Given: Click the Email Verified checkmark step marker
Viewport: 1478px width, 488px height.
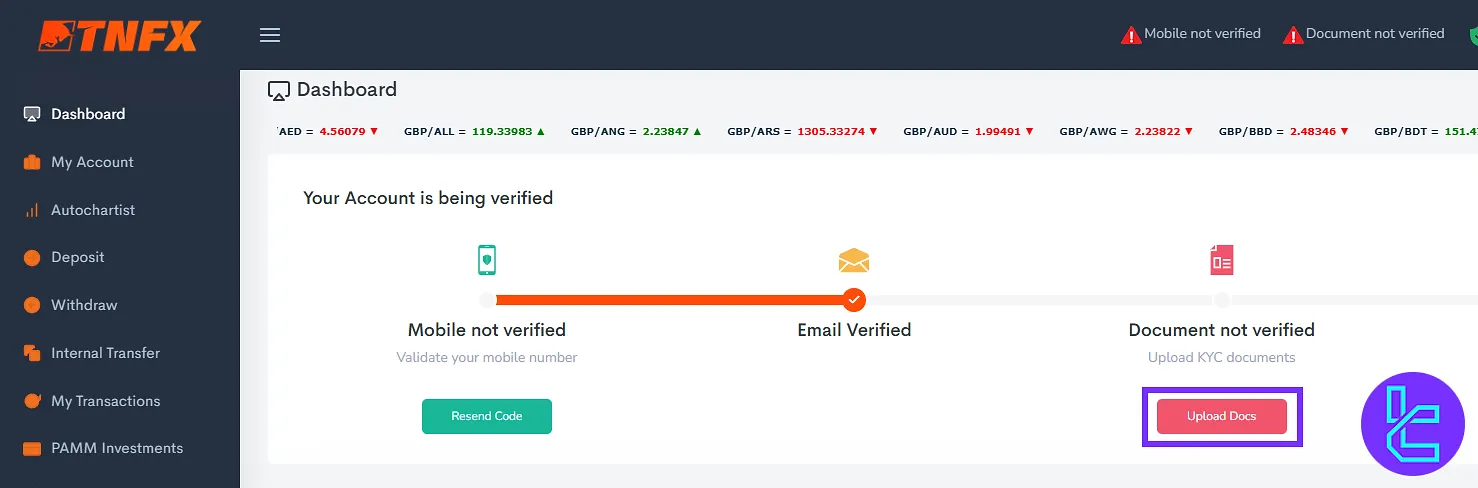Looking at the screenshot, I should [x=854, y=299].
